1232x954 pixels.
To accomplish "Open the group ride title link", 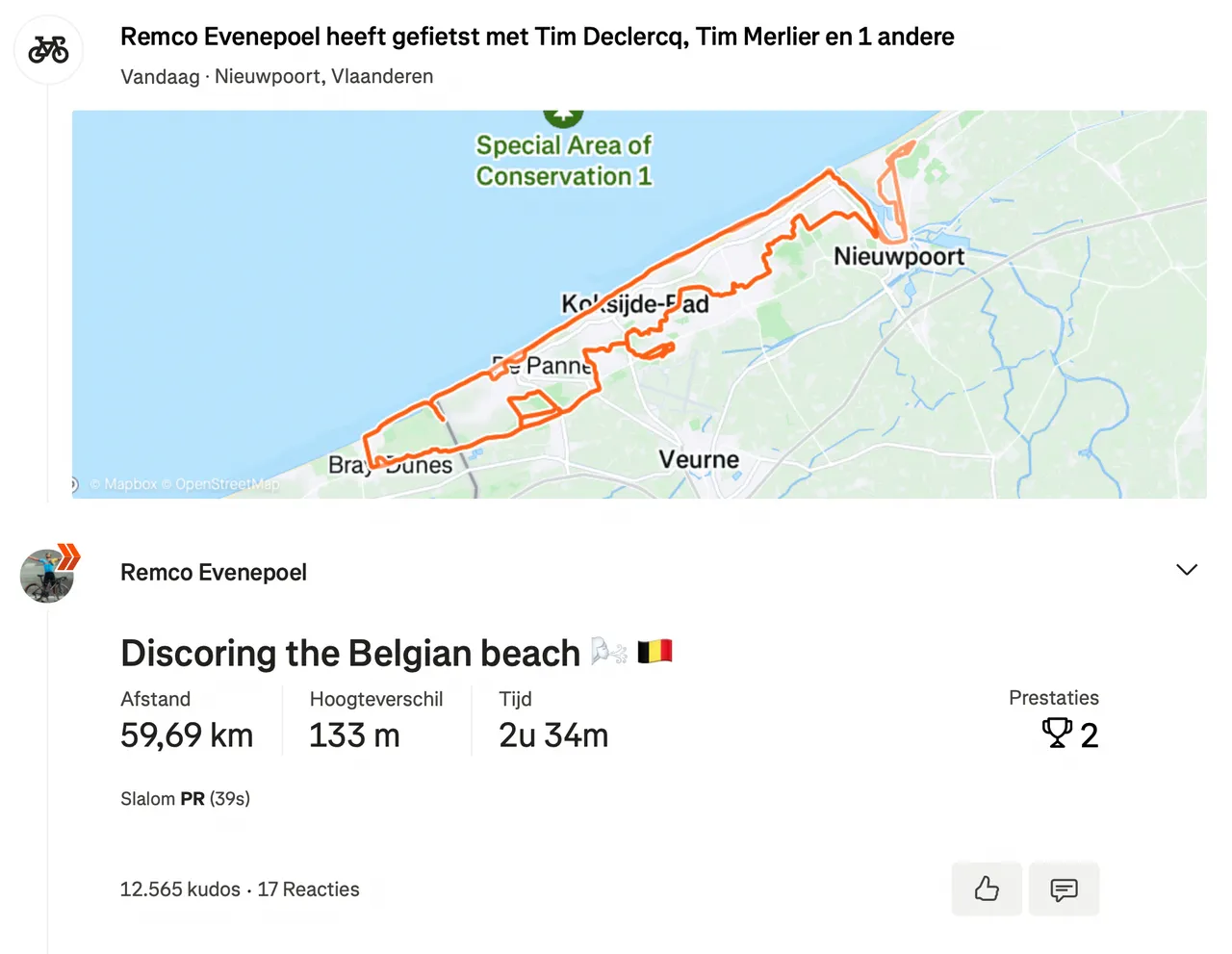I will [x=537, y=37].
